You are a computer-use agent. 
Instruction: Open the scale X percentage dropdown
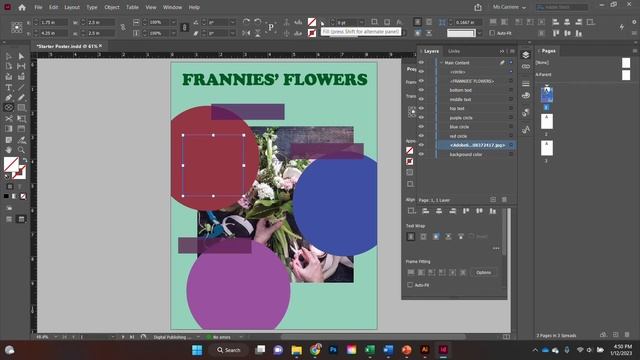[173, 22]
